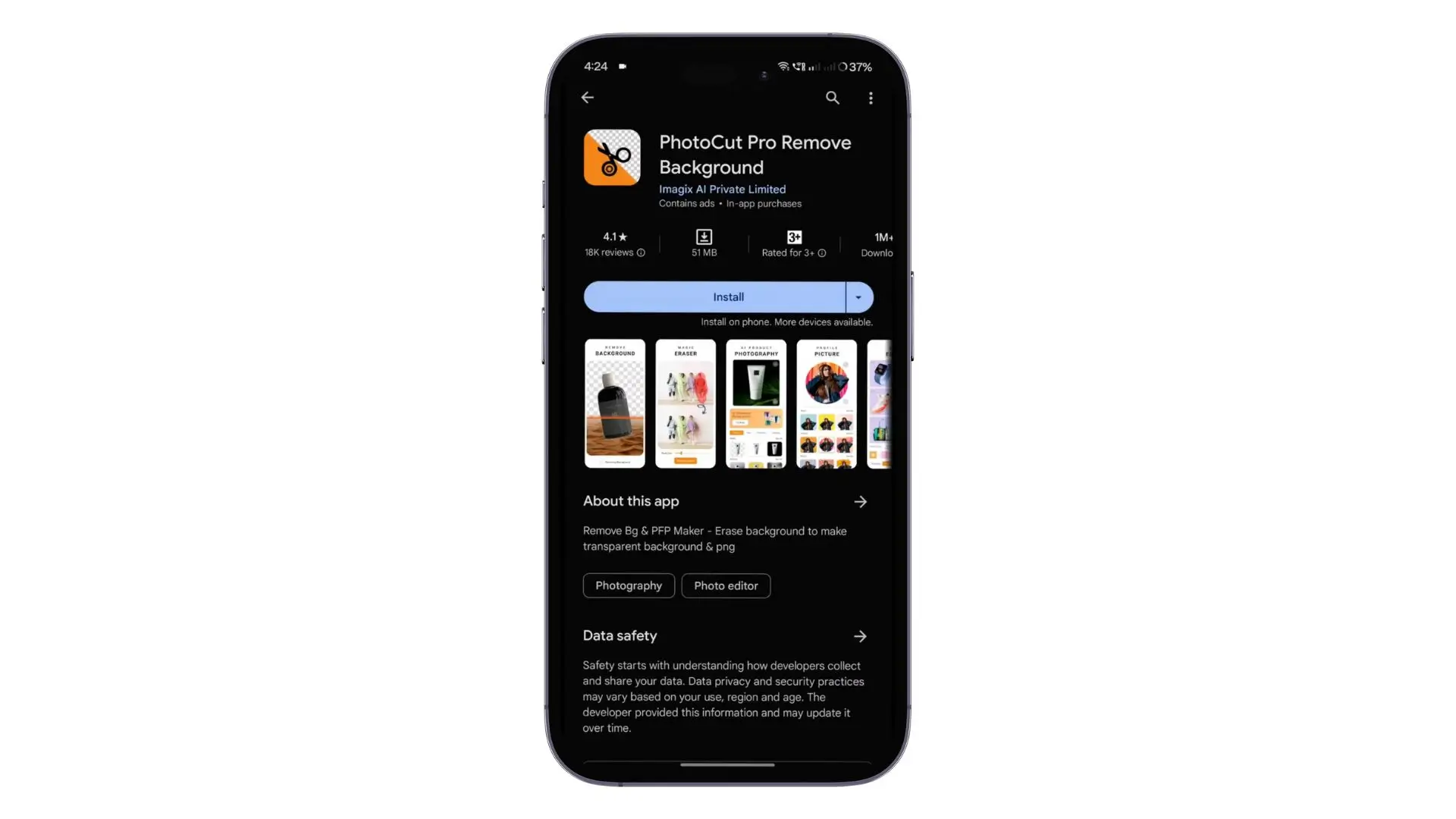Expand the install device options dropdown
This screenshot has width=1456, height=819.
pyautogui.click(x=857, y=297)
